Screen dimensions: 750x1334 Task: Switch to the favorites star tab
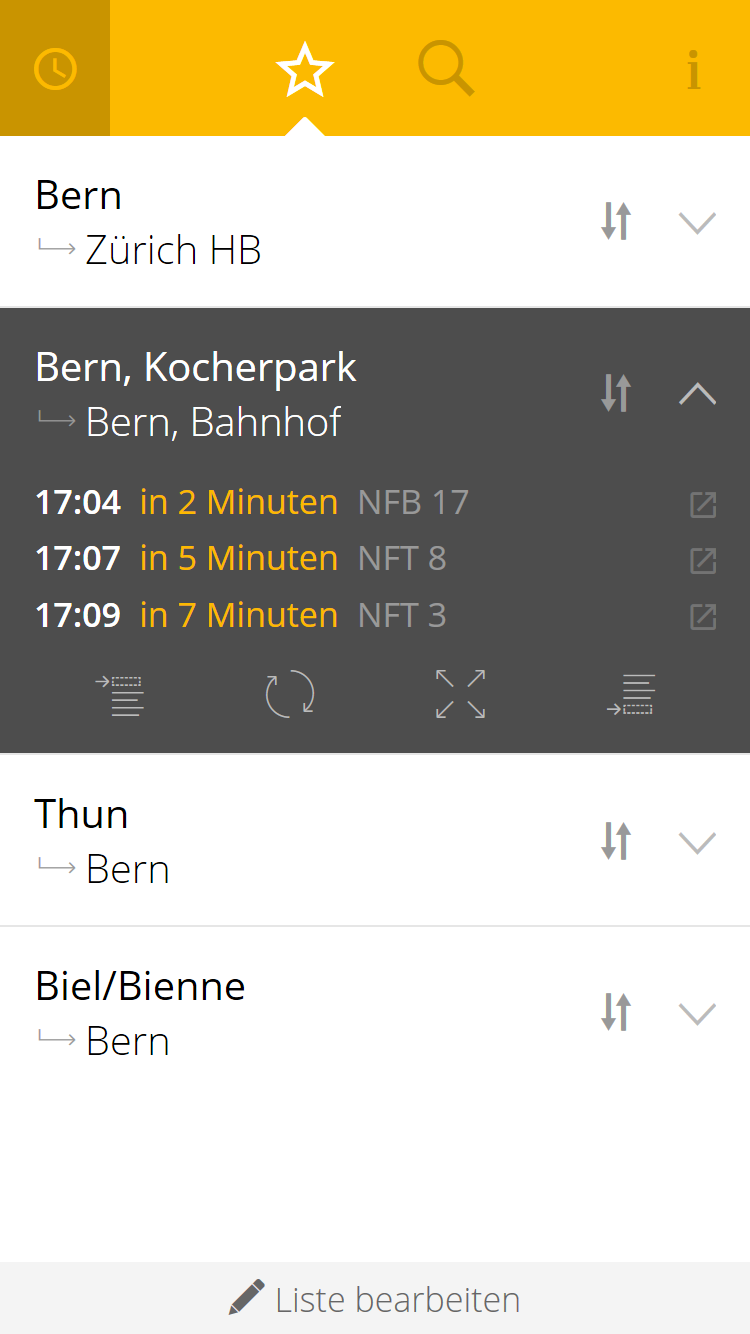(304, 69)
